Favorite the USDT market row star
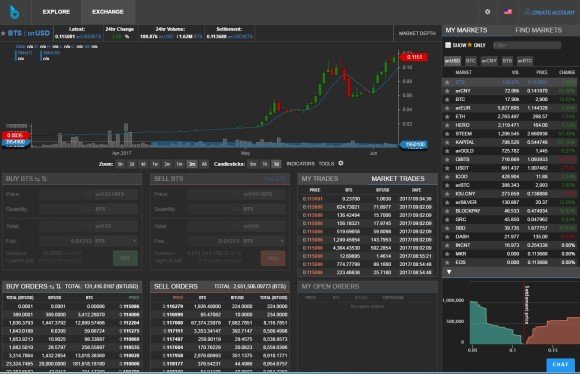 click(x=447, y=168)
